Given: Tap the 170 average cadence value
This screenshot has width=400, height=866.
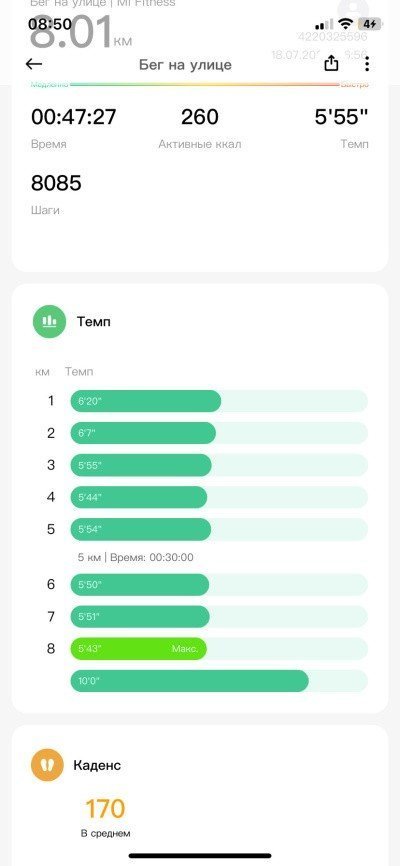Looking at the screenshot, I should pyautogui.click(x=105, y=809).
